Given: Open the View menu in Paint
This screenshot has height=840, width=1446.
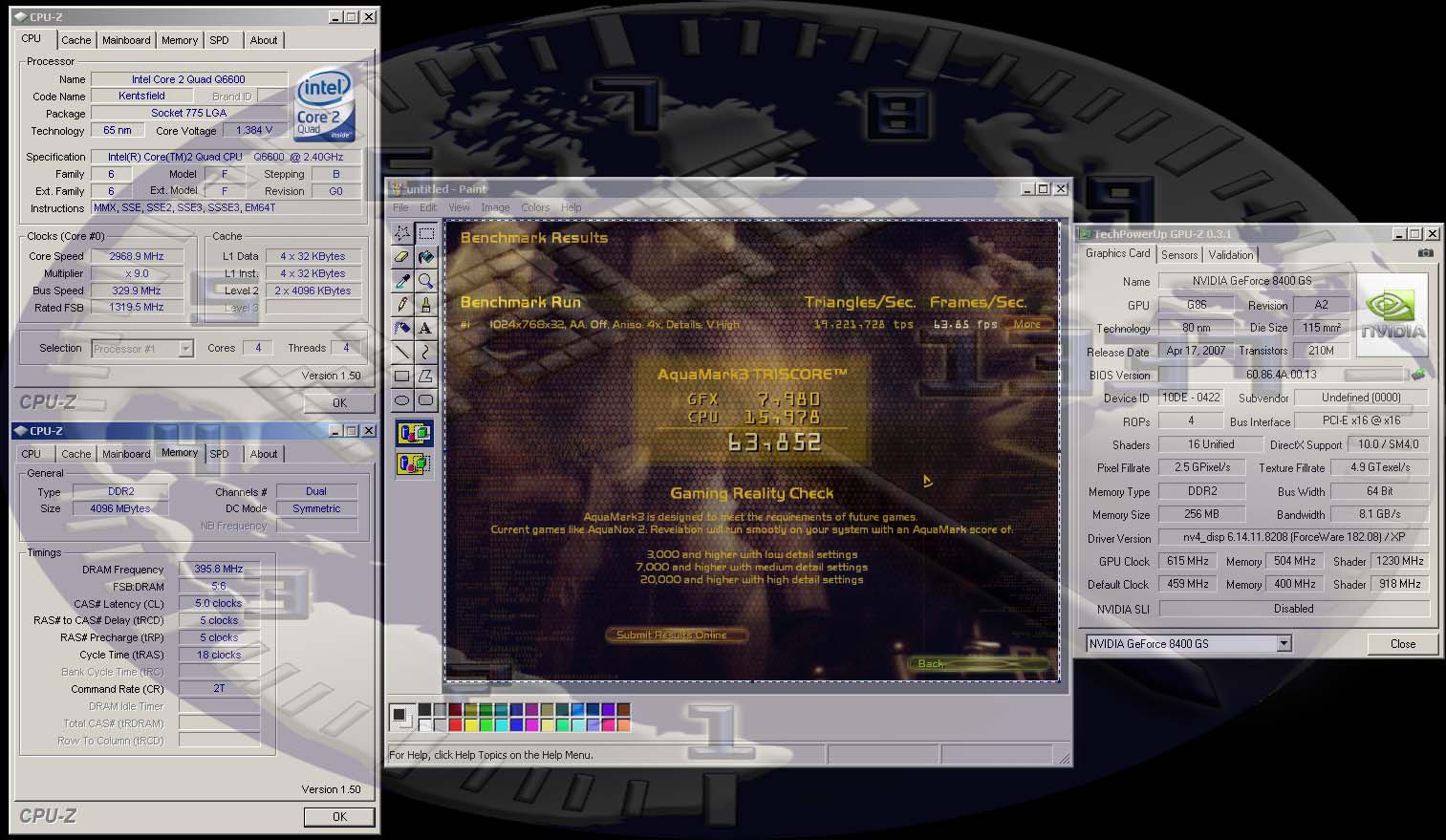Looking at the screenshot, I should click(459, 207).
